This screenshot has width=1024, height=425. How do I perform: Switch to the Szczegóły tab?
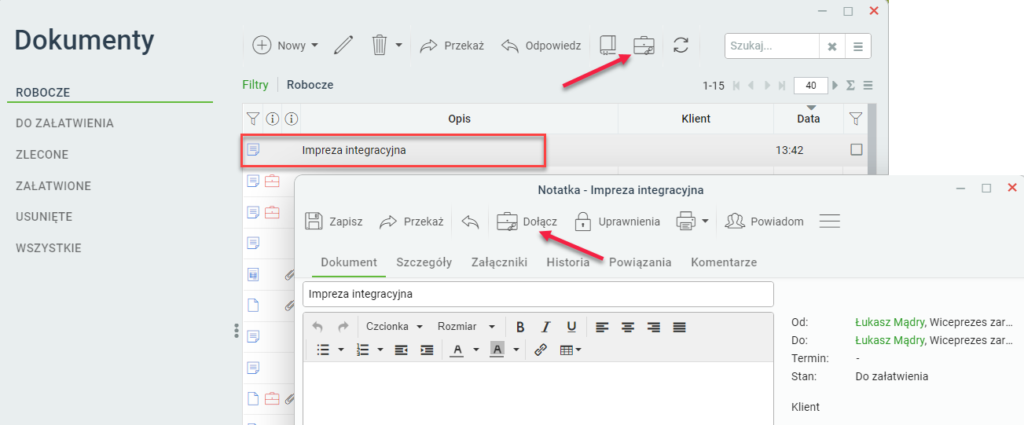(x=424, y=262)
